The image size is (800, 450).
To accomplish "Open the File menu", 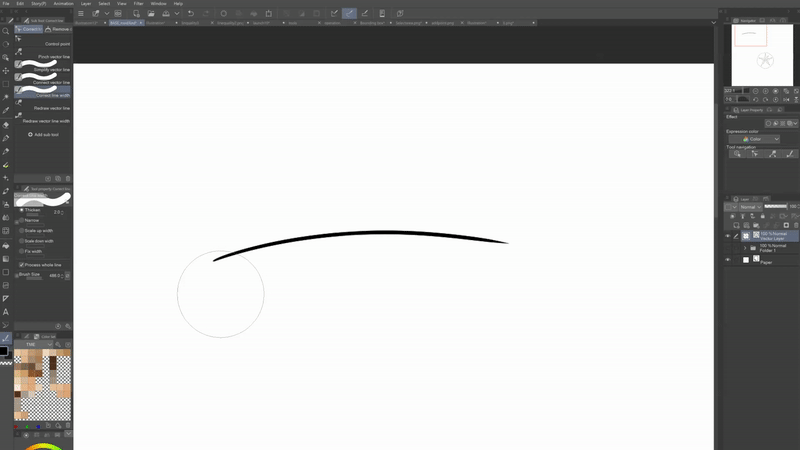I will coord(6,4).
